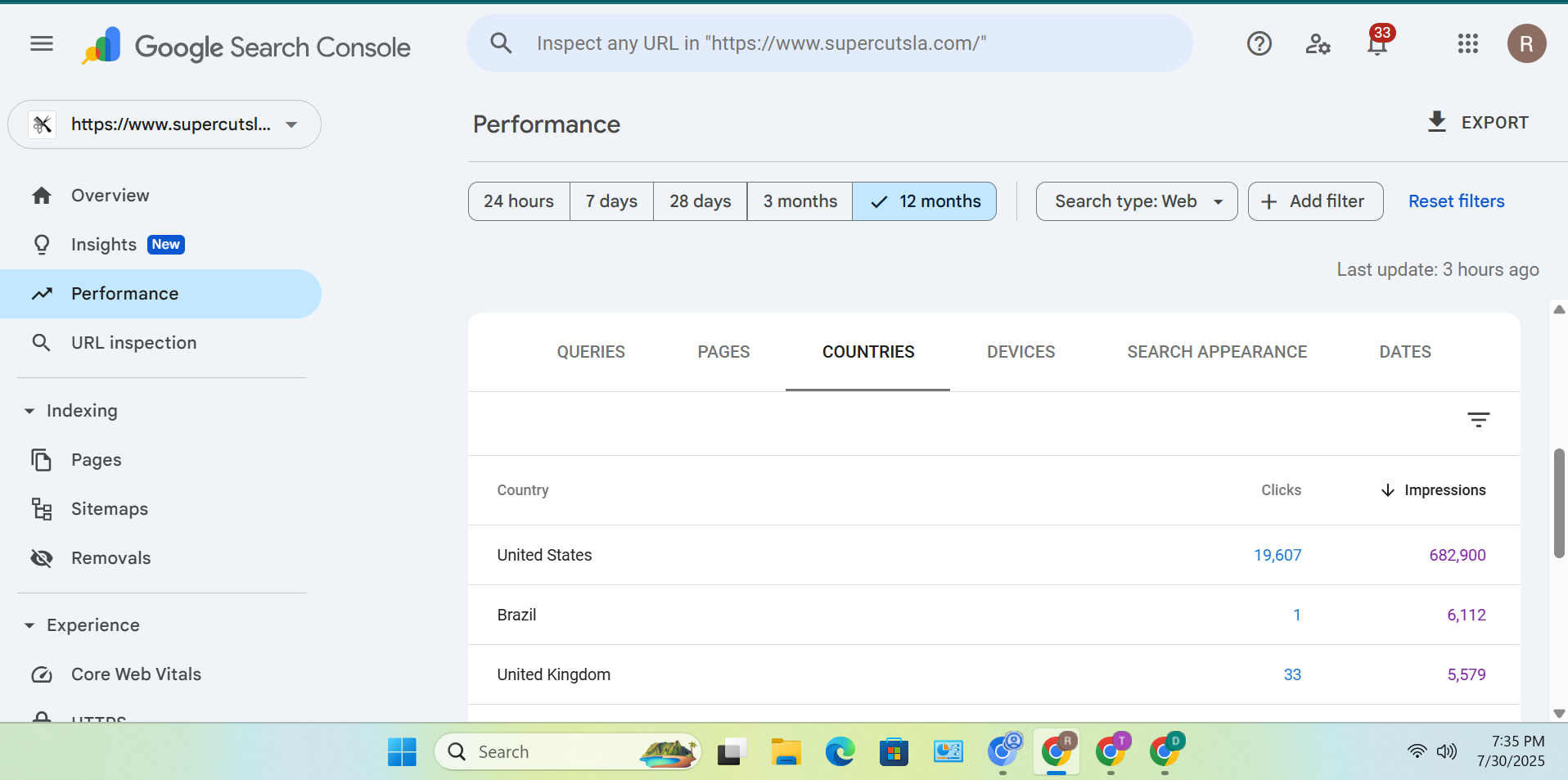Click the Windows taskbar Search box
This screenshot has width=1568, height=780.
[x=568, y=751]
